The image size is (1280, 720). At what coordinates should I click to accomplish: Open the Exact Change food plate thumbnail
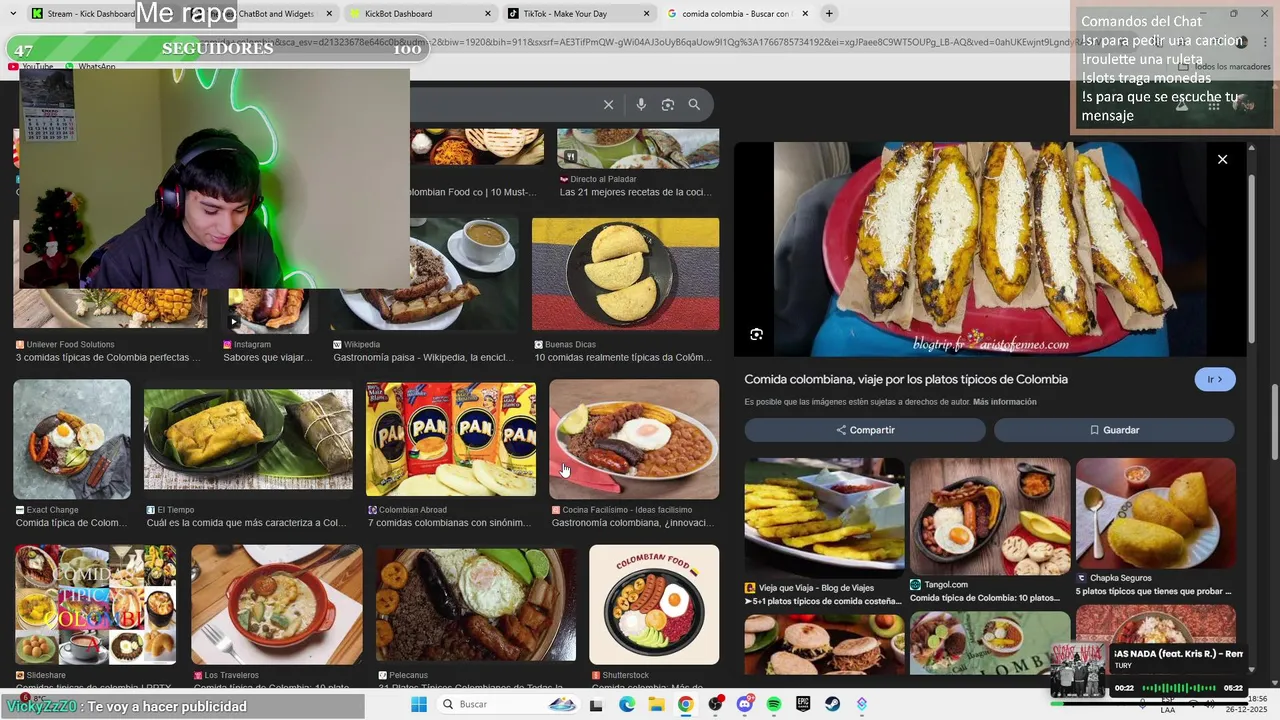(72, 439)
